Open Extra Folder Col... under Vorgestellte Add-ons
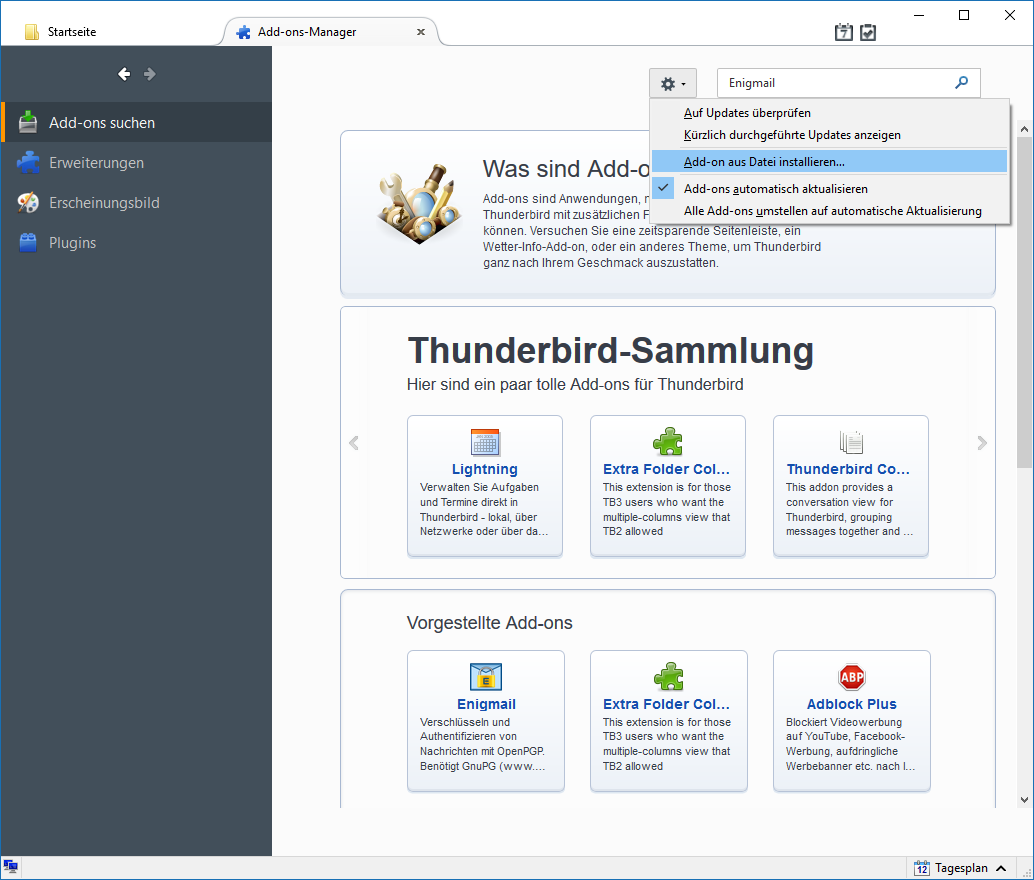The width and height of the screenshot is (1034, 880). [x=666, y=704]
